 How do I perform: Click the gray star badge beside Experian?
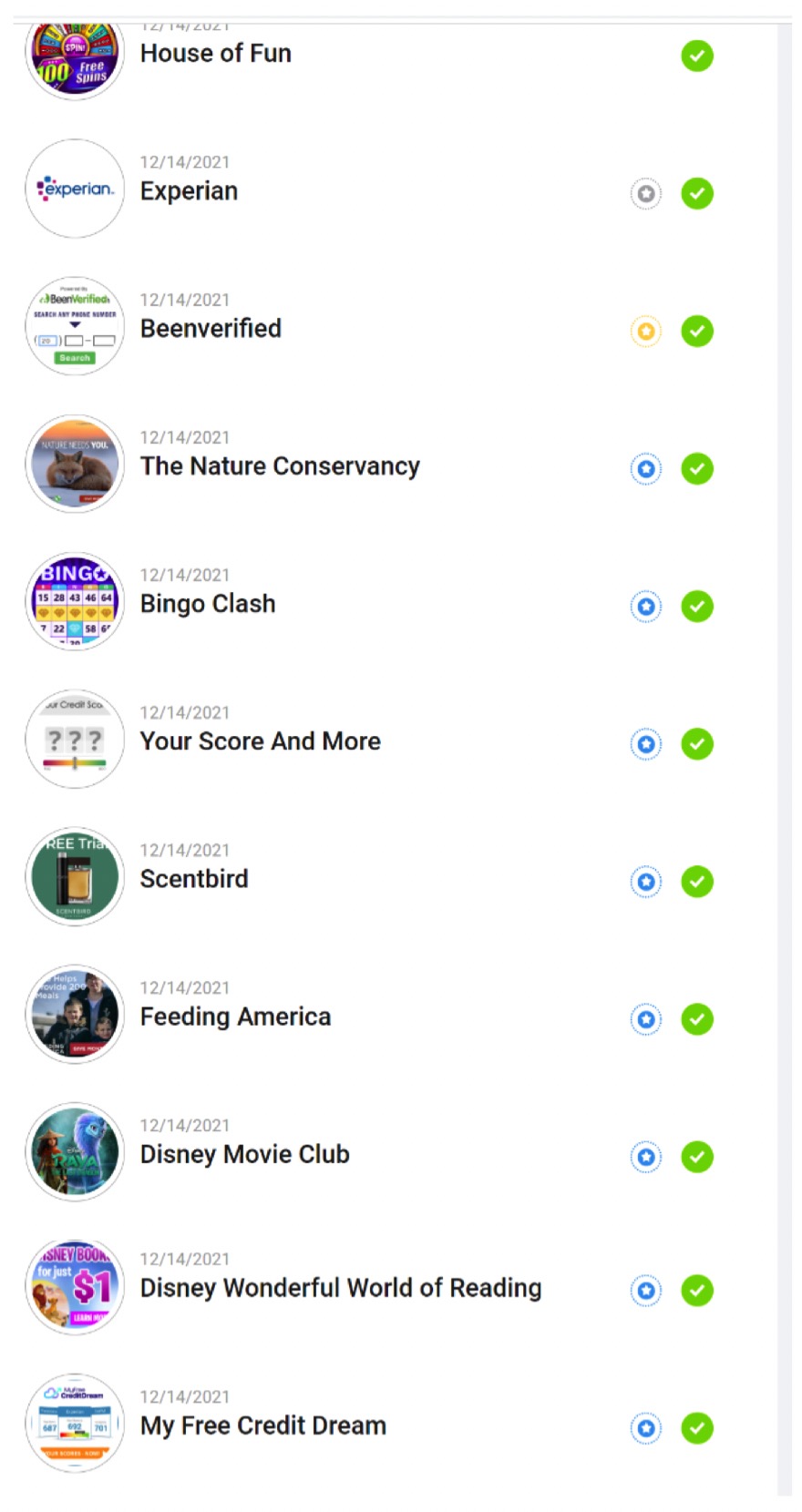(x=646, y=194)
